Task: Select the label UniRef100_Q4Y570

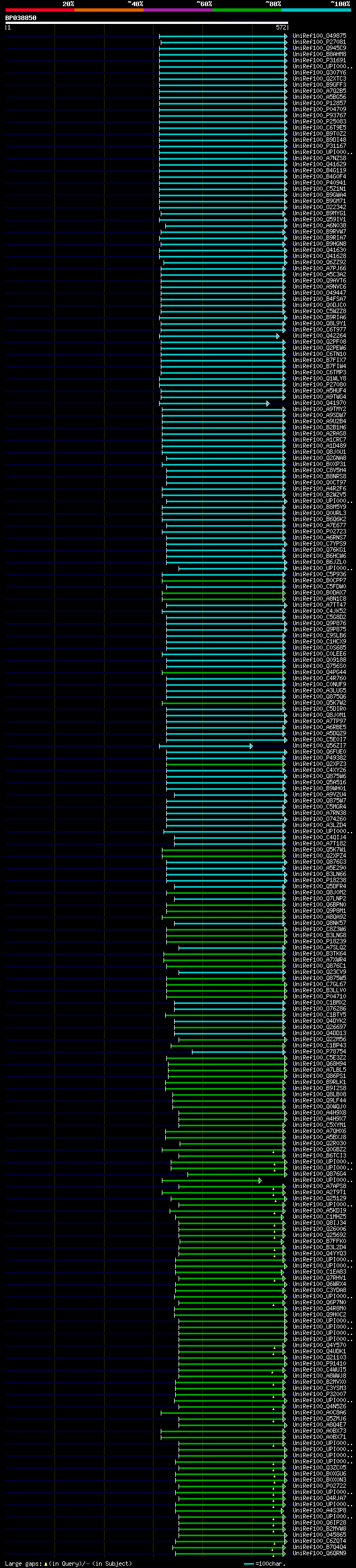Action: [x=319, y=1346]
